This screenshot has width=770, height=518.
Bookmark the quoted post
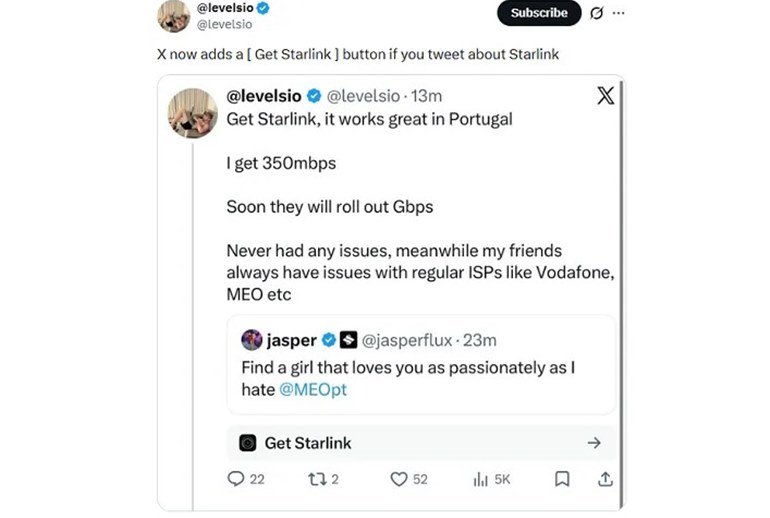[x=562, y=479]
